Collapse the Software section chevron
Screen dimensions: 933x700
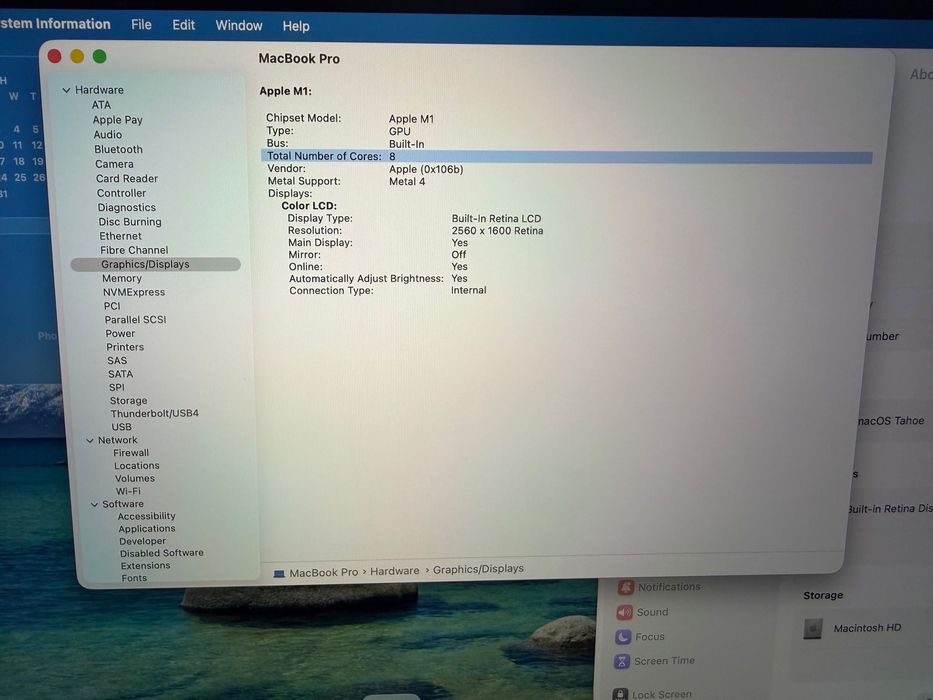coord(94,504)
